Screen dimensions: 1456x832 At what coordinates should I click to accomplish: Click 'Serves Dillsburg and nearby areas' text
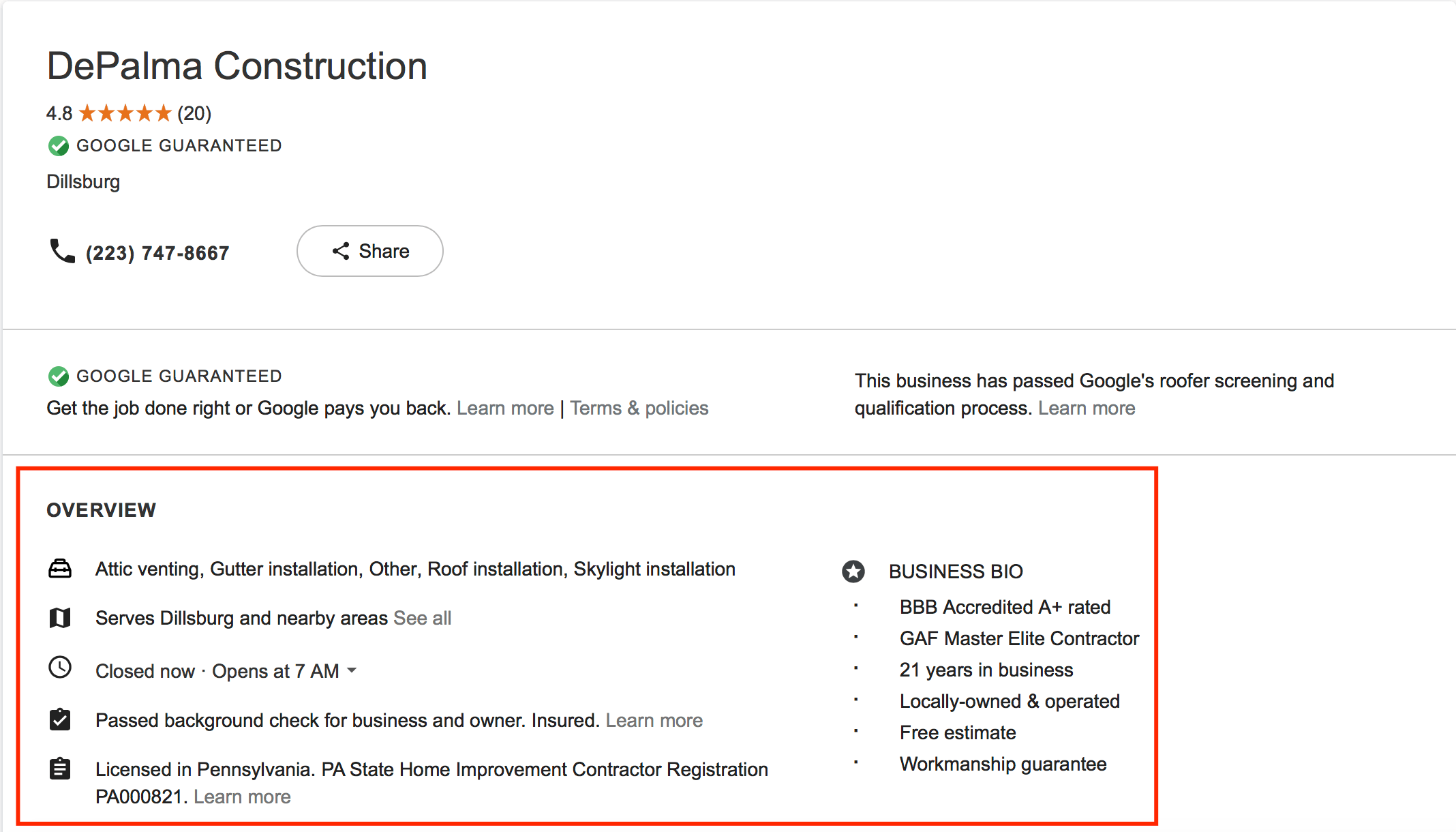[x=241, y=618]
